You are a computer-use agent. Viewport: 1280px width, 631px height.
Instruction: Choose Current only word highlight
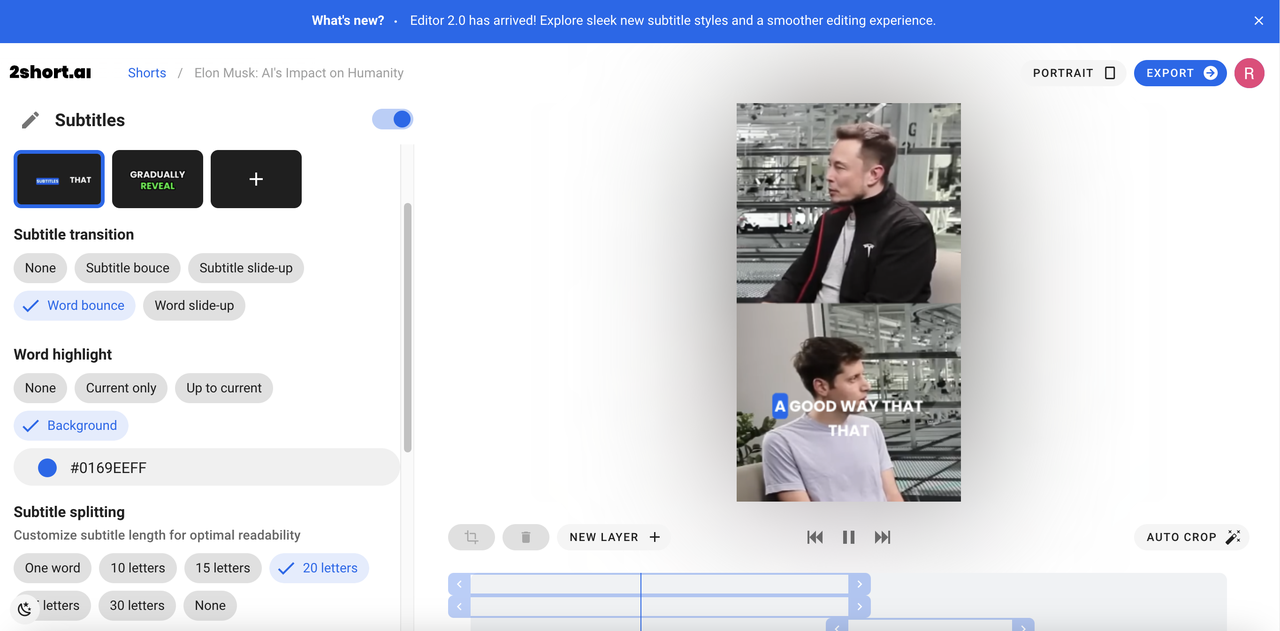121,388
